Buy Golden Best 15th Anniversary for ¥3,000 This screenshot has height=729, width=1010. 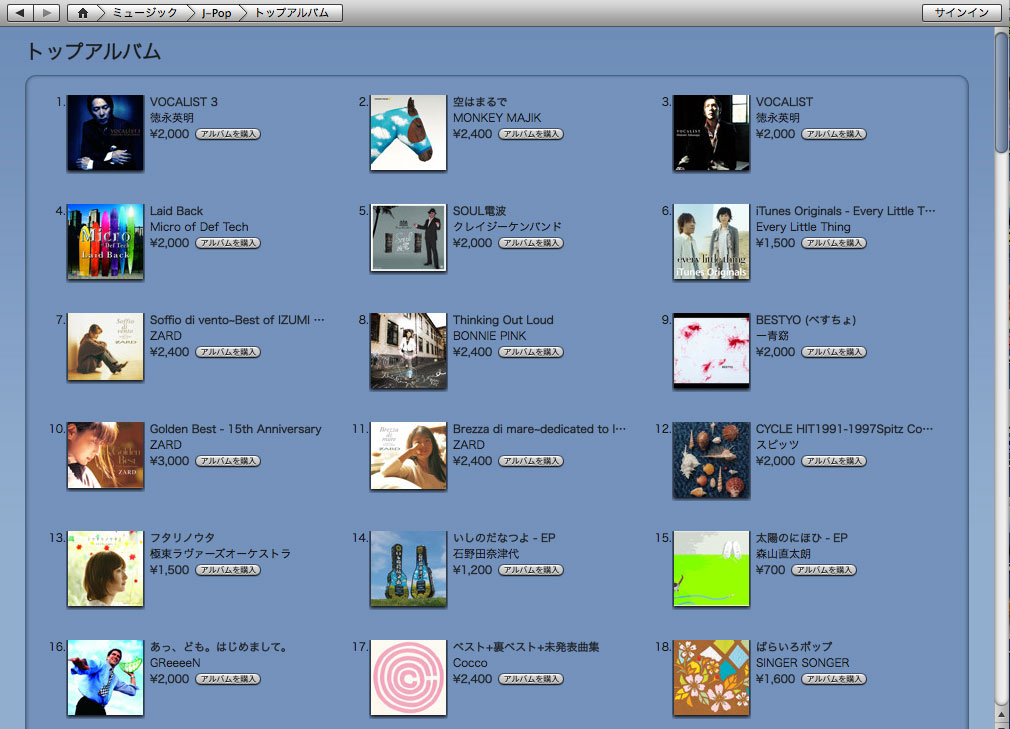click(x=228, y=461)
